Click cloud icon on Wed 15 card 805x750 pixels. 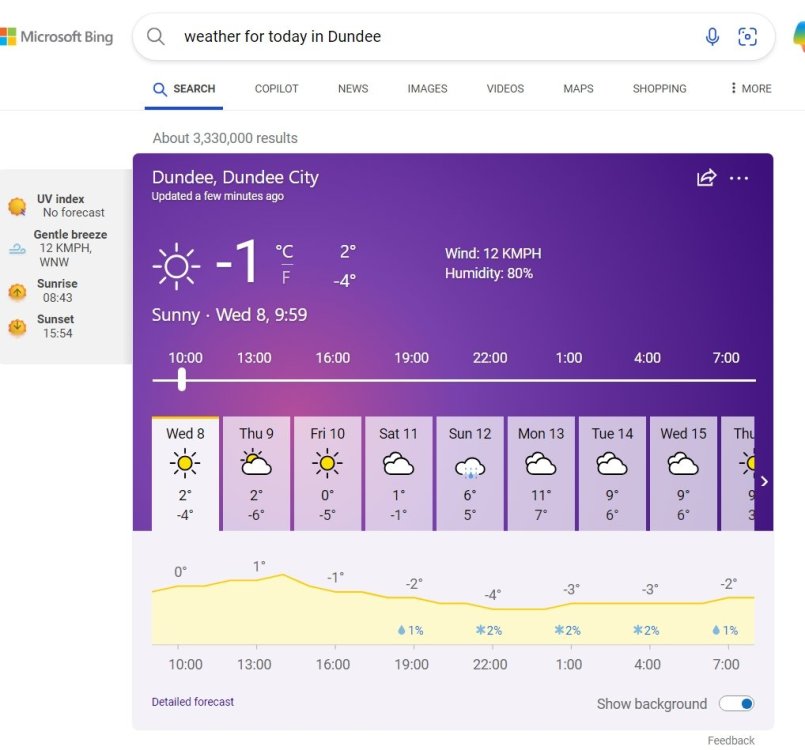pyautogui.click(x=683, y=464)
